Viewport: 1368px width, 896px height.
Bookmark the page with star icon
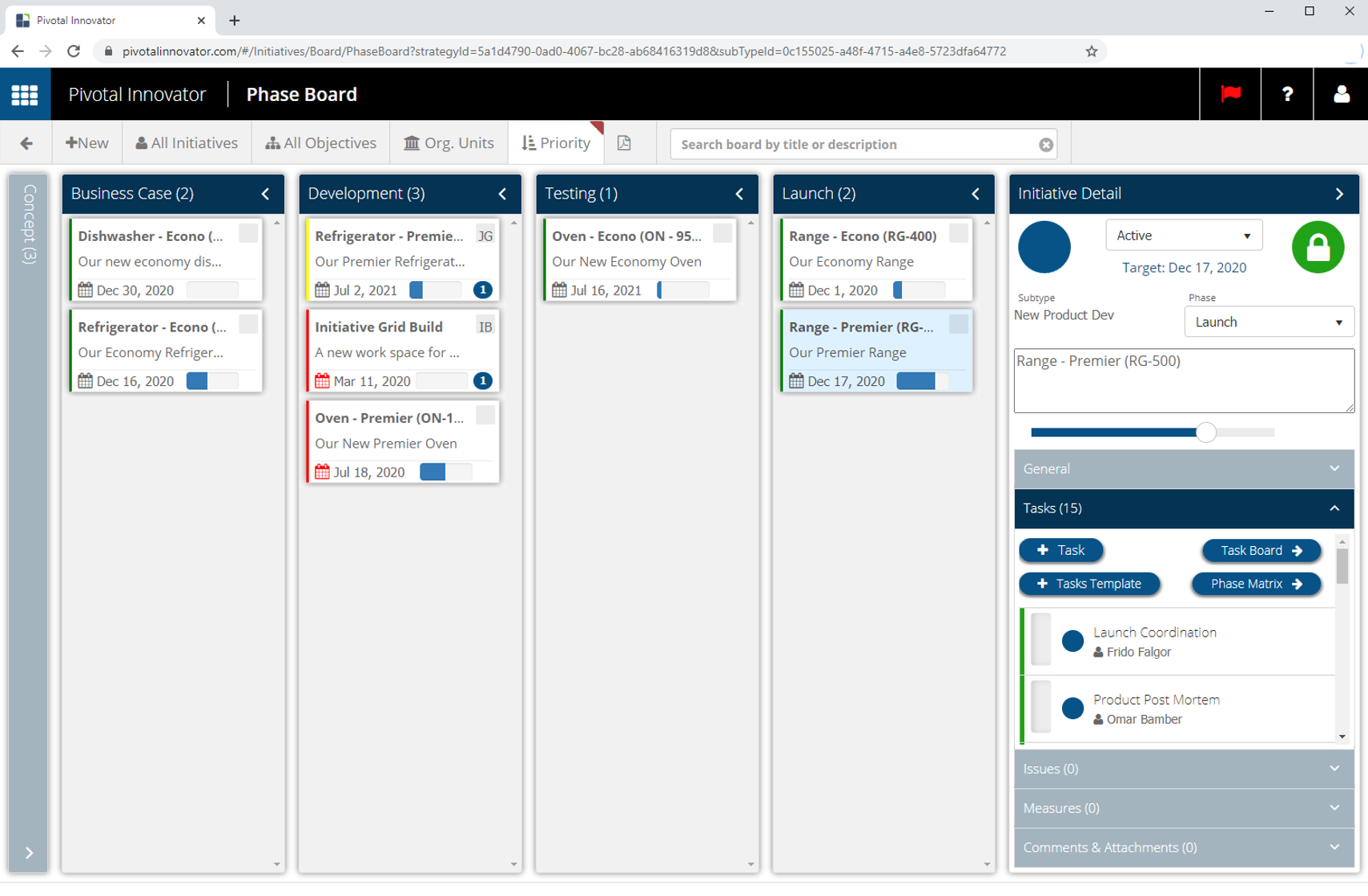click(1091, 51)
